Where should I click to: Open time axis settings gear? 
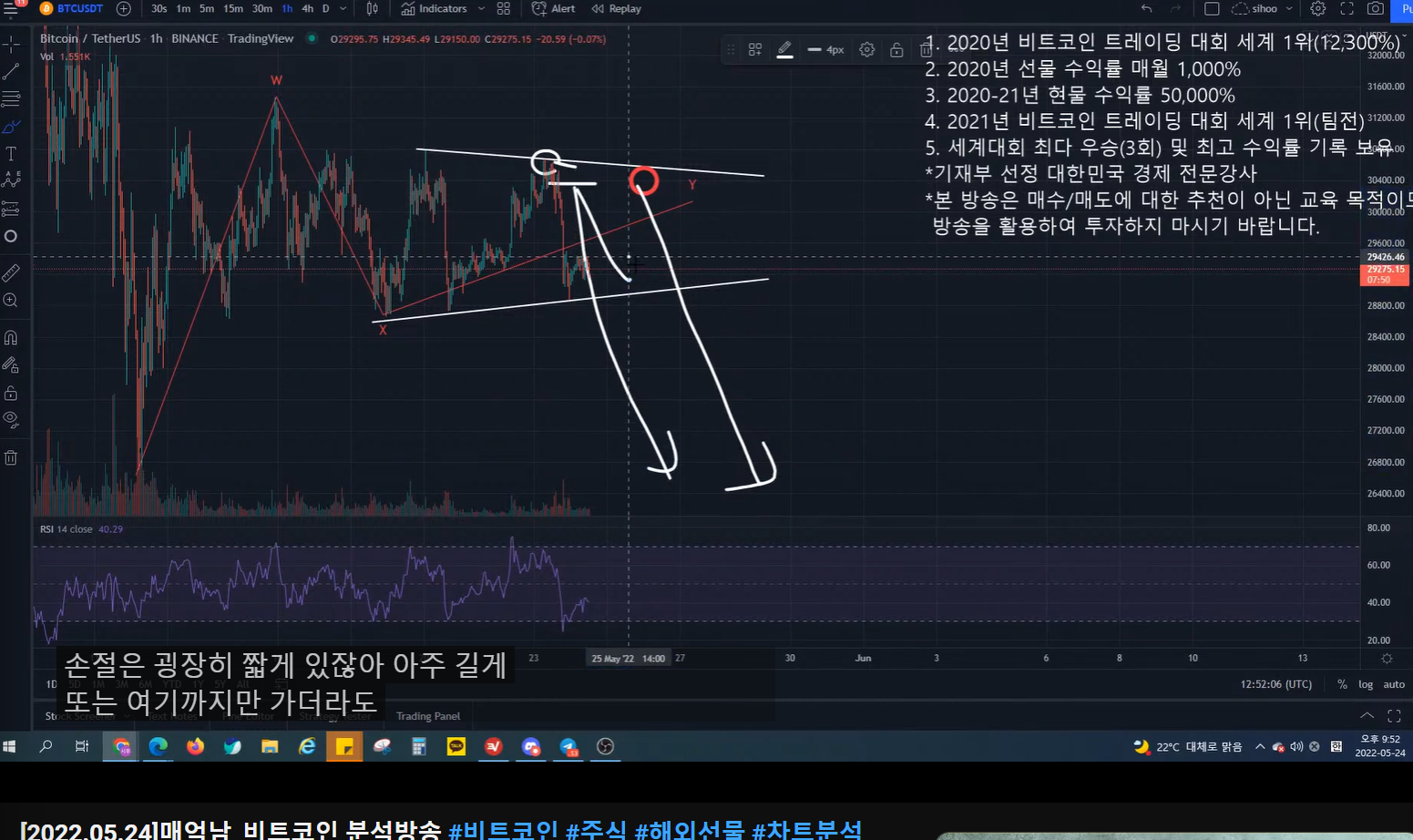click(1387, 658)
